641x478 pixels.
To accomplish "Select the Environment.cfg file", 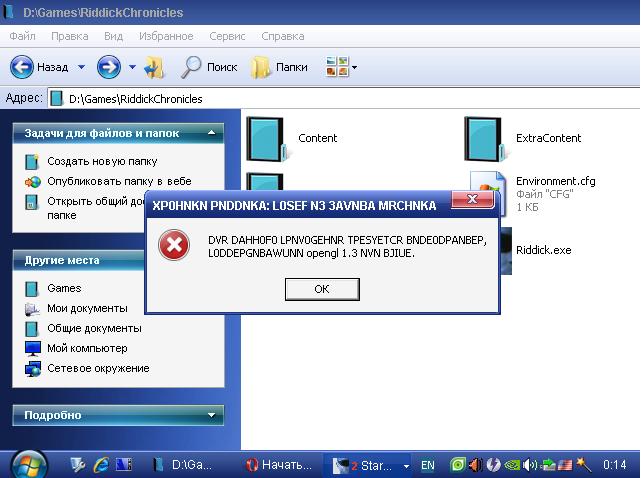I will tap(555, 181).
